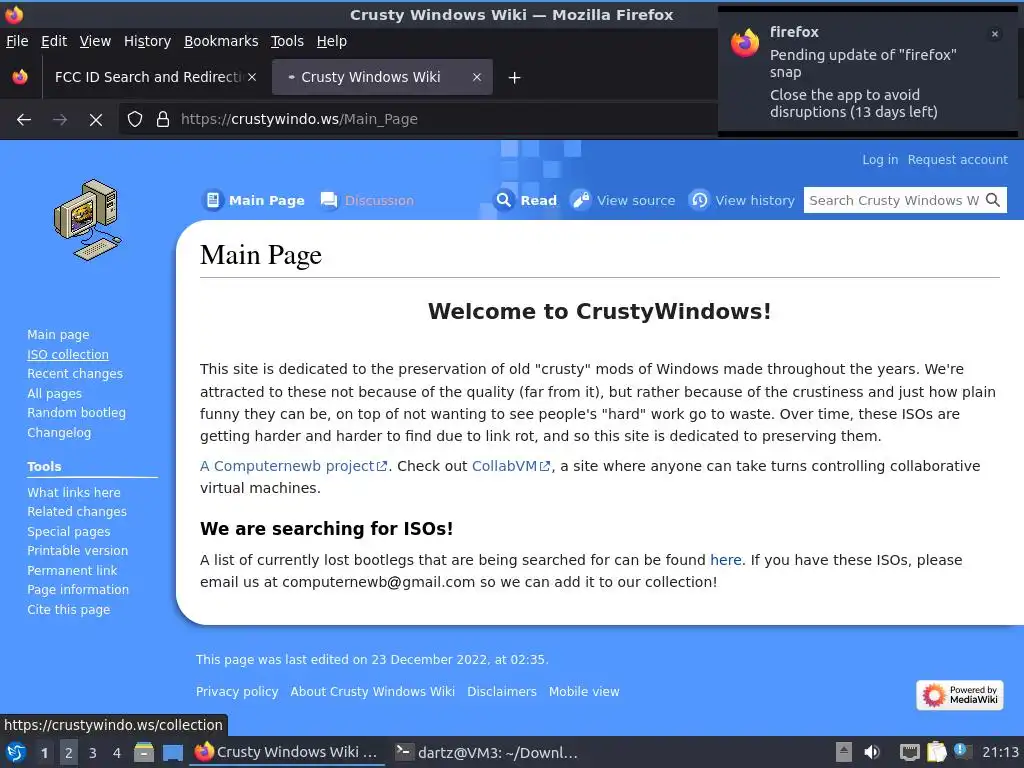Image resolution: width=1024 pixels, height=768 pixels.
Task: Open the Permanent link
Action: point(72,570)
